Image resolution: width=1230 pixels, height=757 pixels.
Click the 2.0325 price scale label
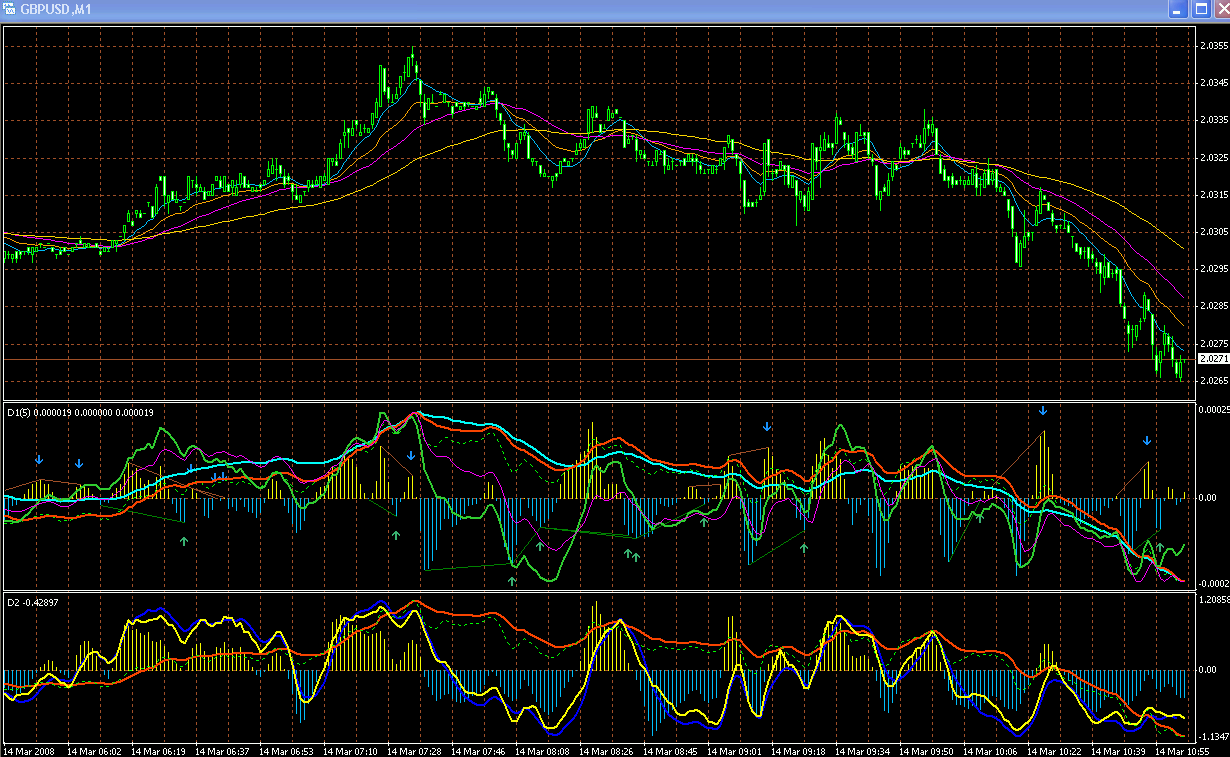pyautogui.click(x=1212, y=157)
